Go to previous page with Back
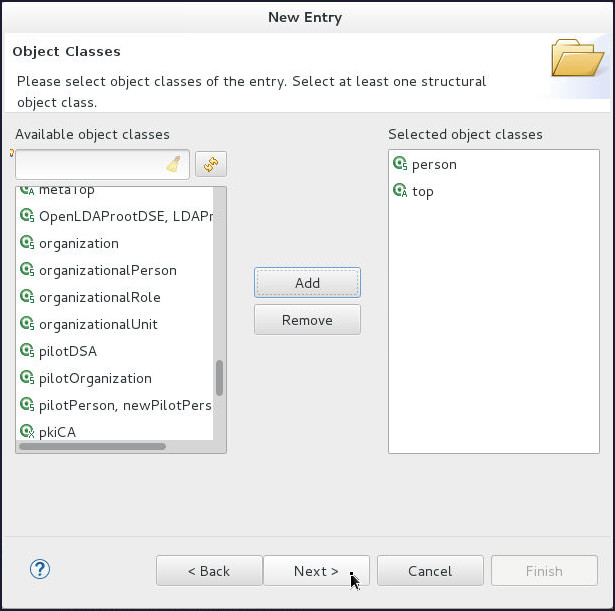 [209, 571]
